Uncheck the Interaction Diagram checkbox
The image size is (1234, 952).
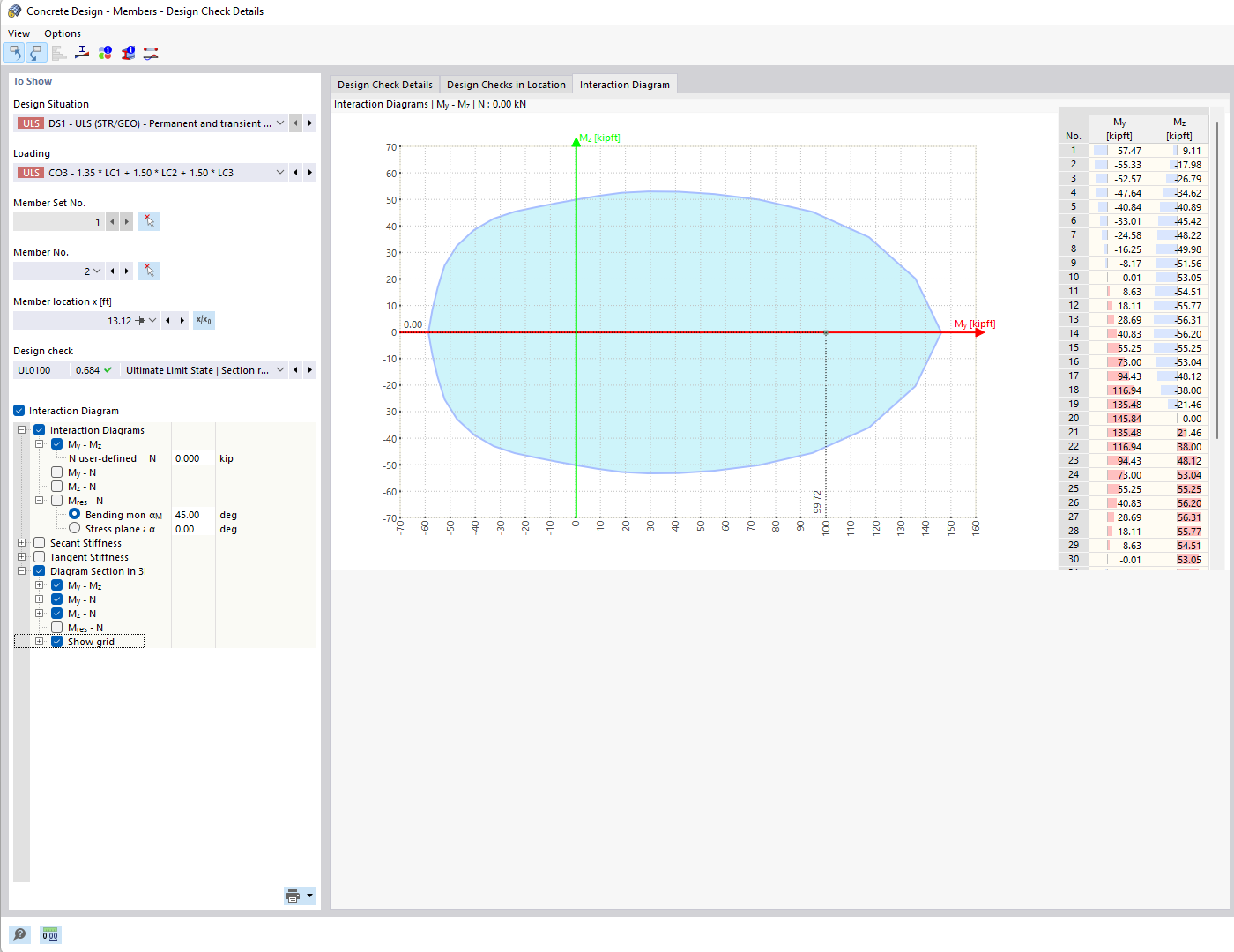[x=18, y=410]
